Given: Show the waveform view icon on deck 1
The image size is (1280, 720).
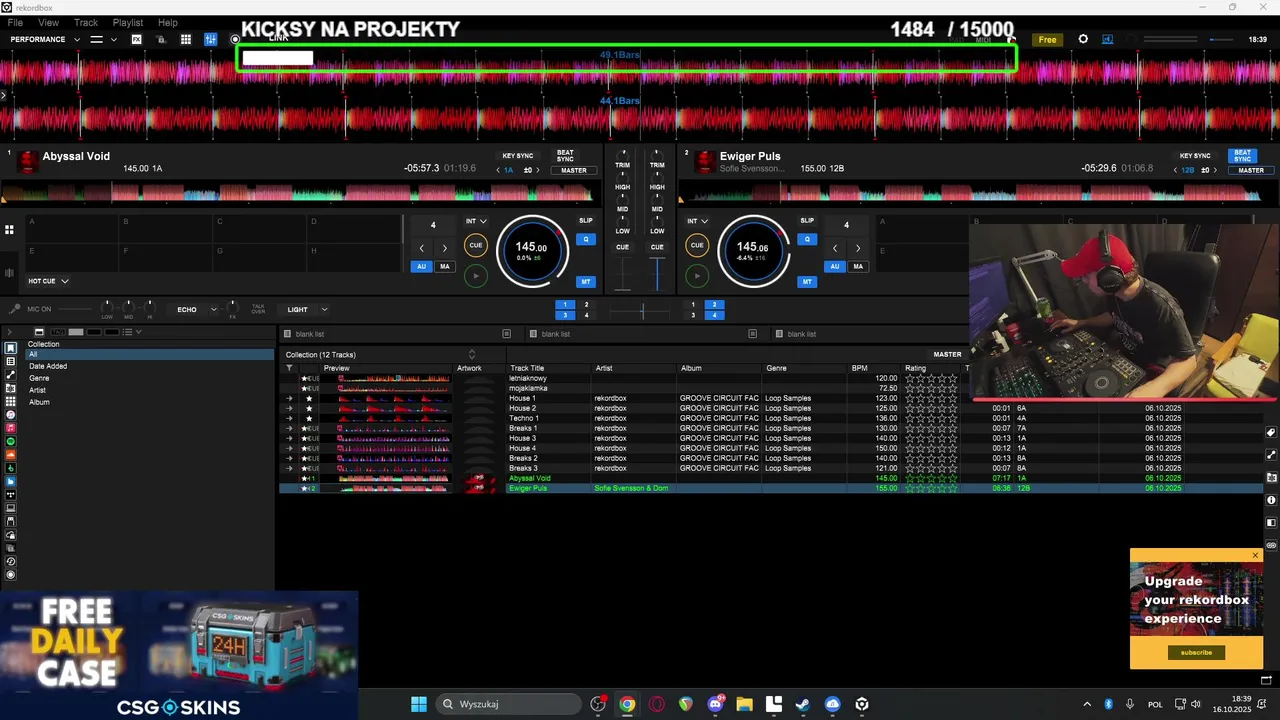Looking at the screenshot, I should click(9, 273).
